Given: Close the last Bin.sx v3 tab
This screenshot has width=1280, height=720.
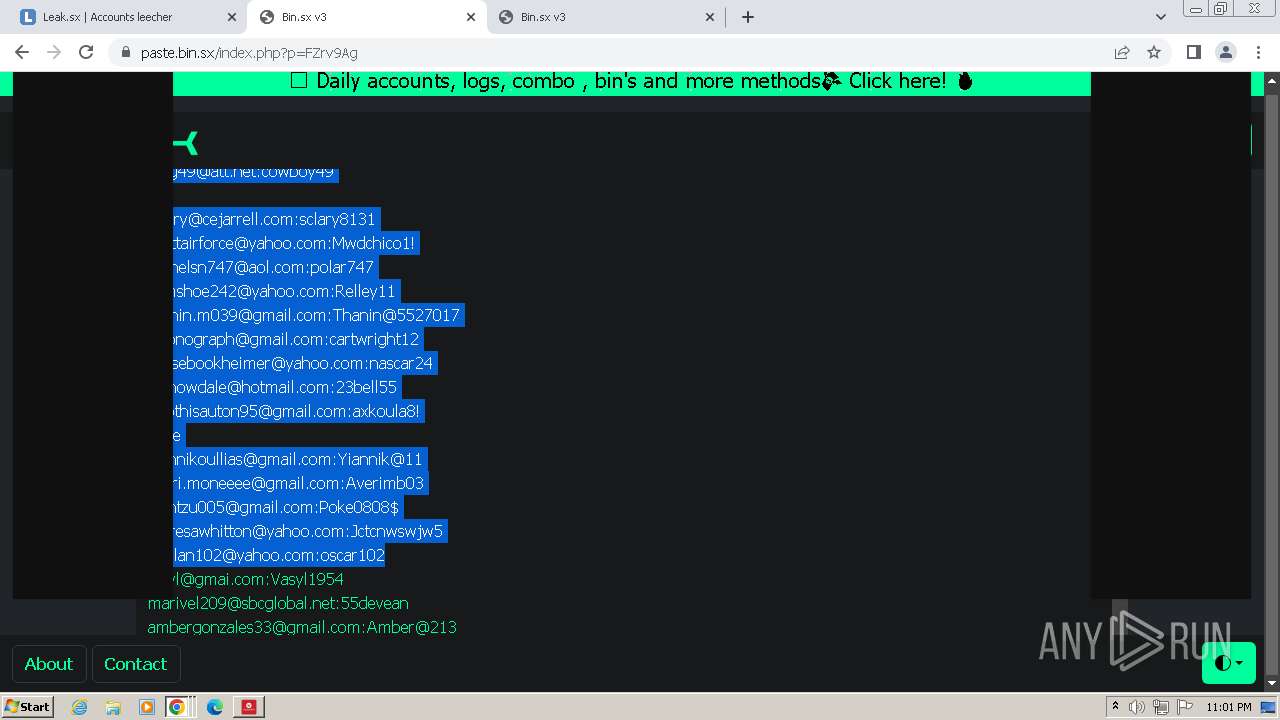Looking at the screenshot, I should click(x=710, y=17).
